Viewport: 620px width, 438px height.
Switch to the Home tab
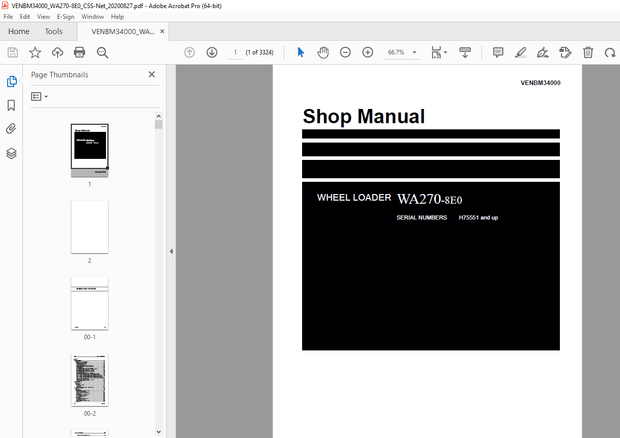pyautogui.click(x=19, y=31)
